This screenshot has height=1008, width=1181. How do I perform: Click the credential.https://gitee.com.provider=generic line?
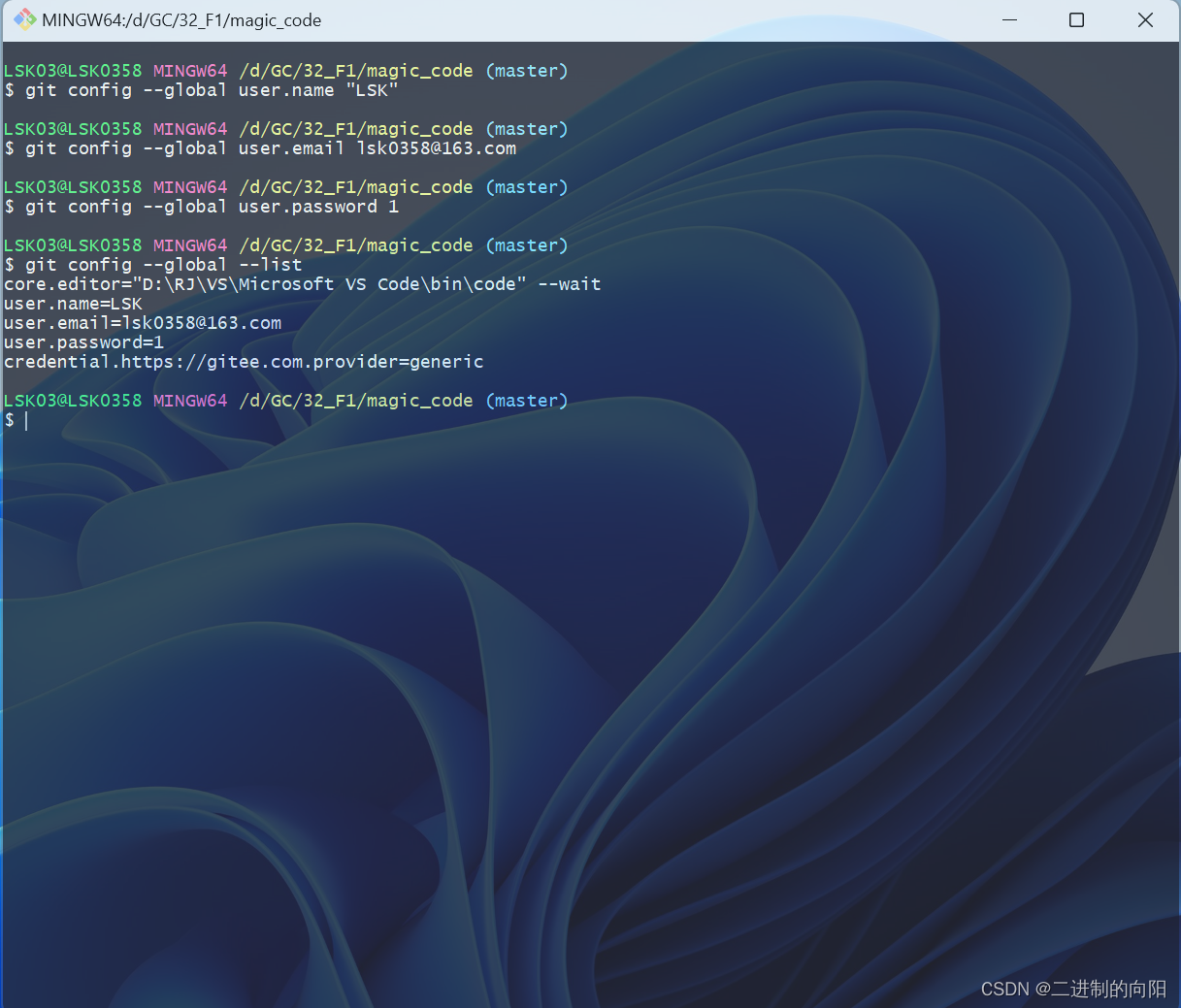(x=244, y=362)
